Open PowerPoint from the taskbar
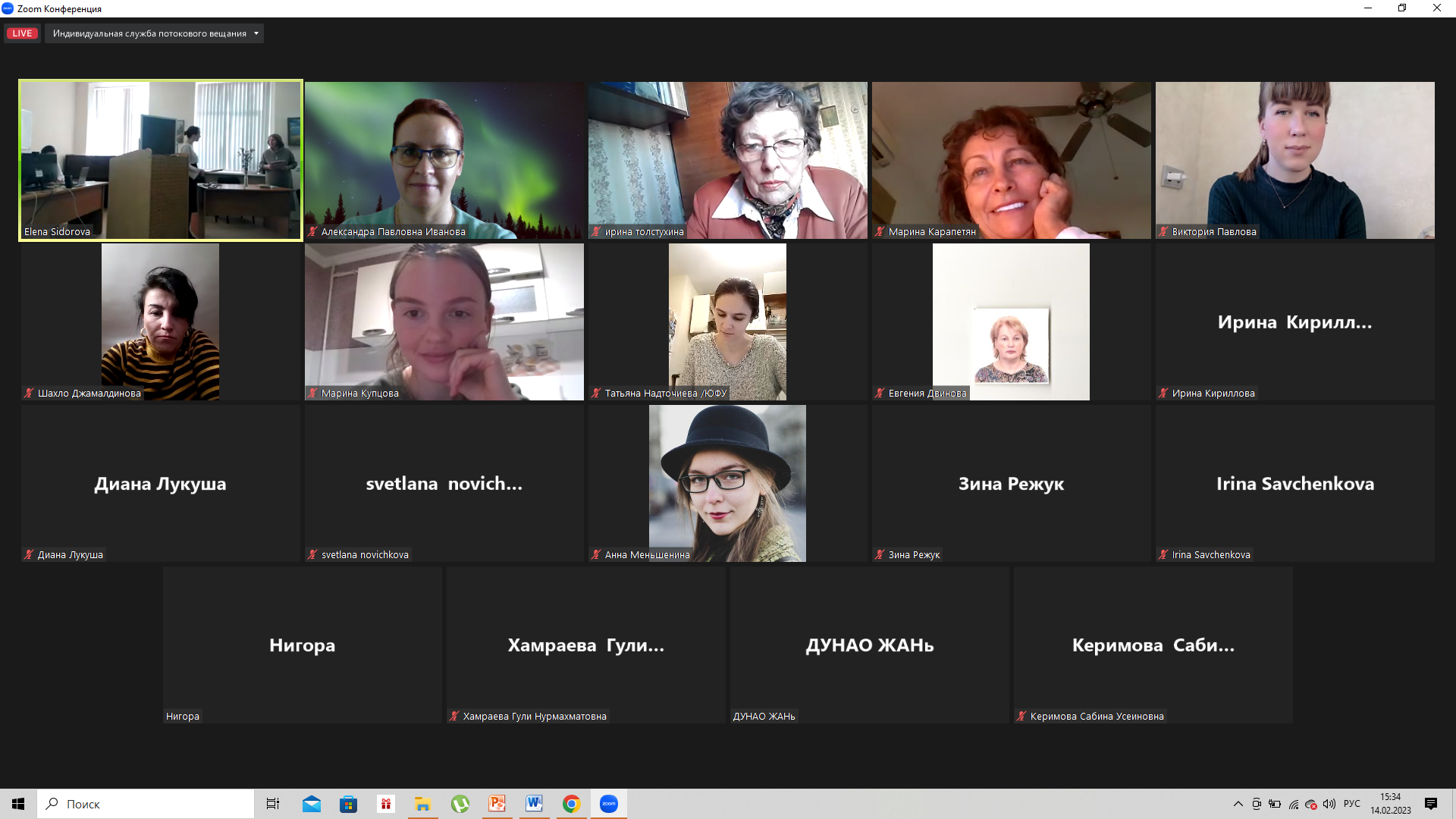 tap(497, 804)
